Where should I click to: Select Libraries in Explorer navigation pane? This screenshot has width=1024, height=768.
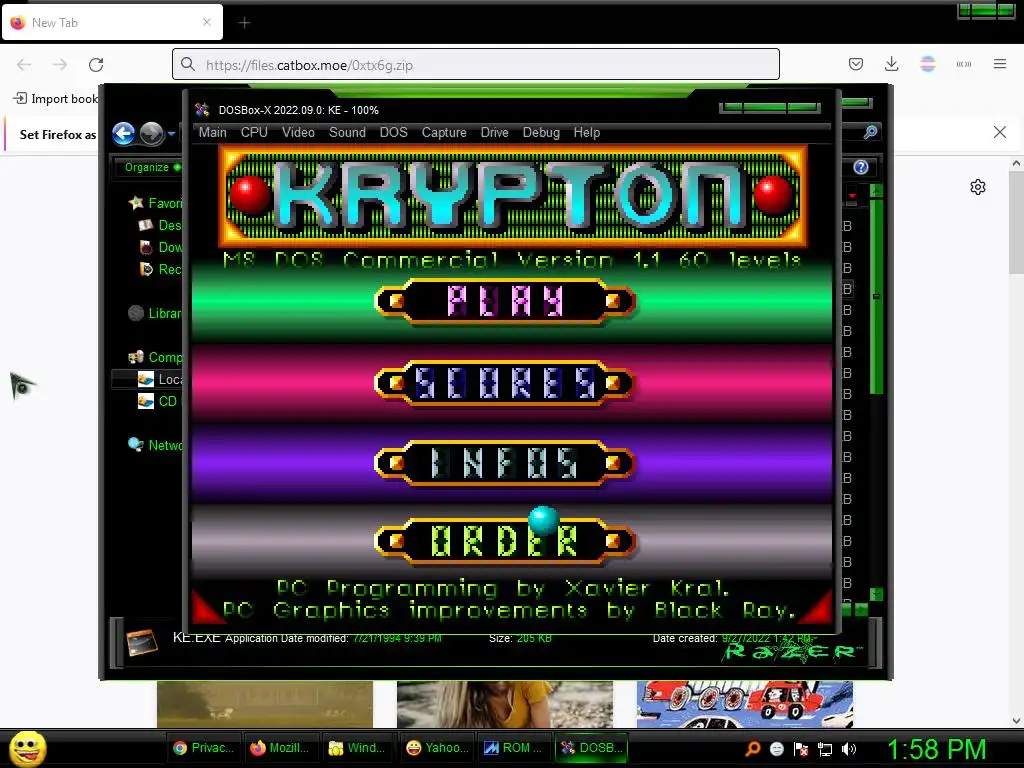[x=155, y=313]
